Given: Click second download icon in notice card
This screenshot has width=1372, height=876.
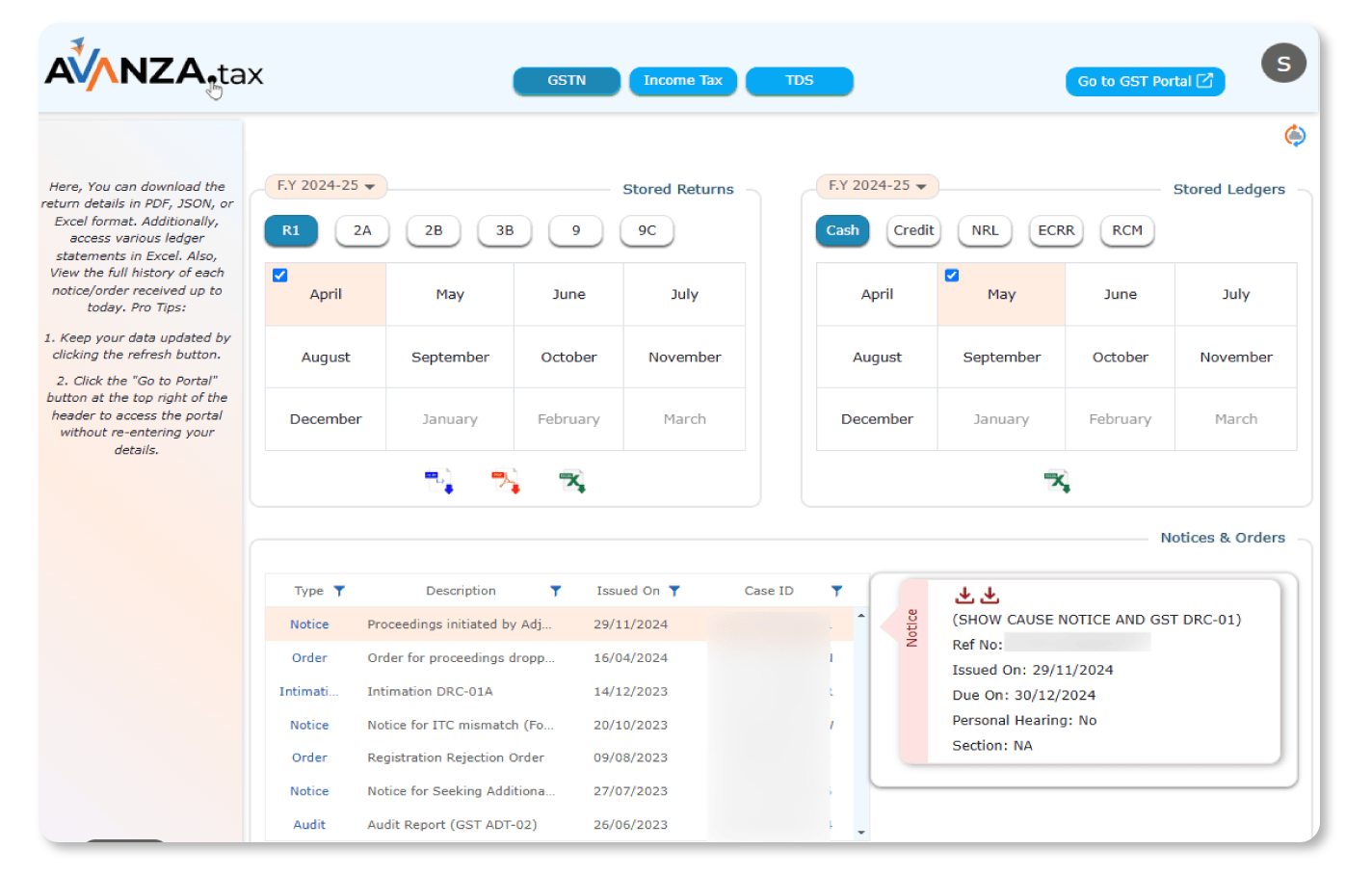Looking at the screenshot, I should [x=989, y=596].
